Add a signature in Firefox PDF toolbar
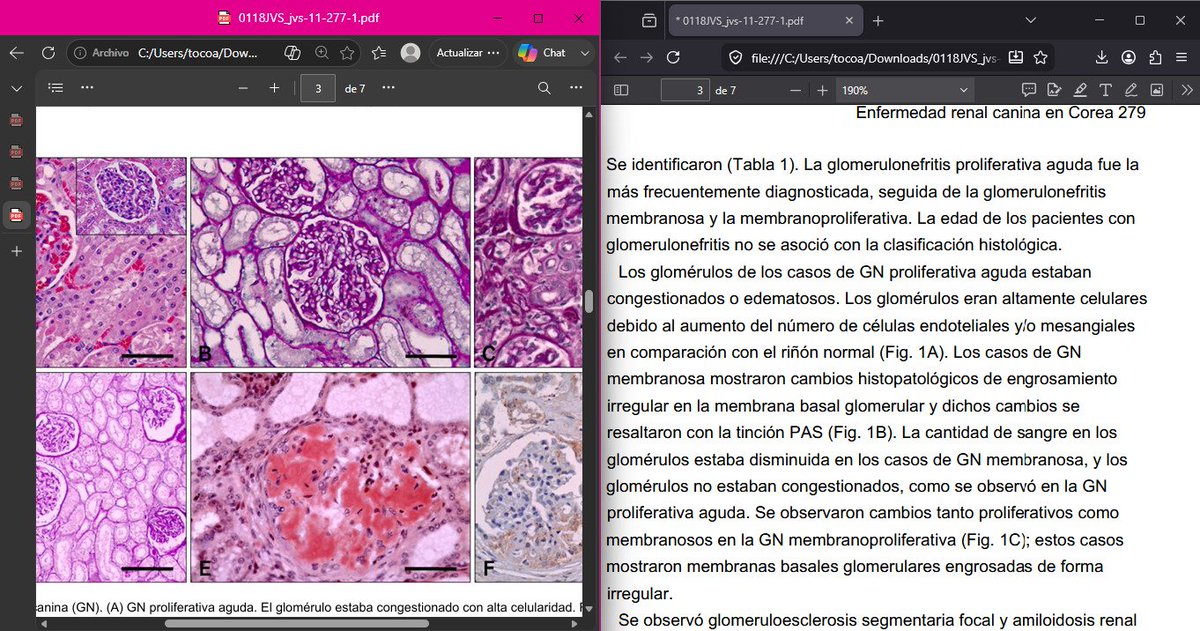This screenshot has width=1200, height=631. (x=1054, y=90)
